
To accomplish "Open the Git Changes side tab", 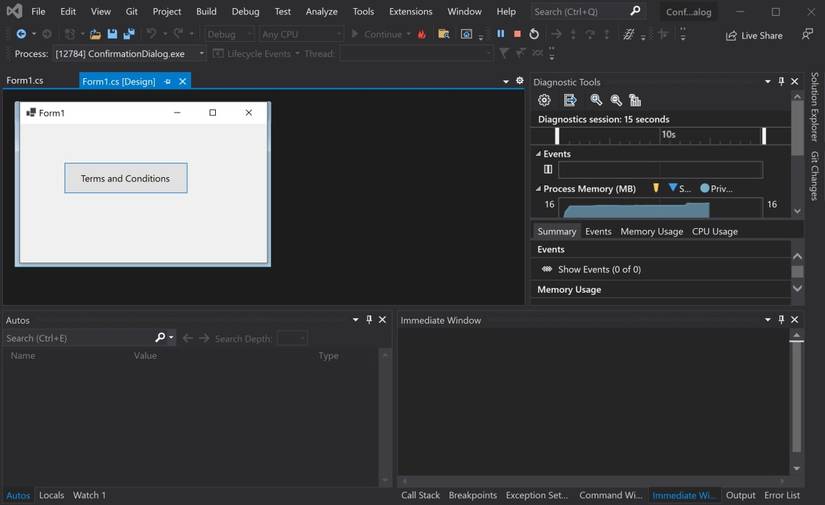I will click(x=814, y=176).
